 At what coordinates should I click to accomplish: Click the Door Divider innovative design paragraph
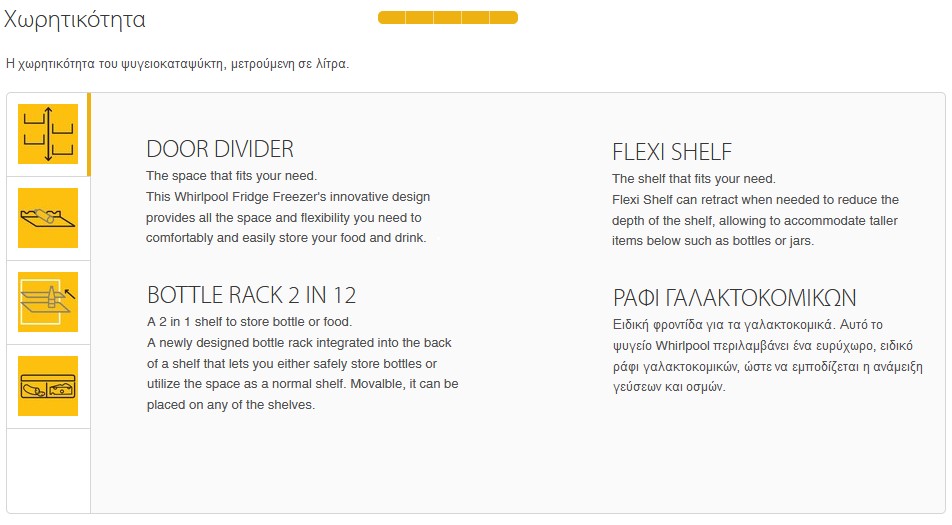(x=288, y=217)
